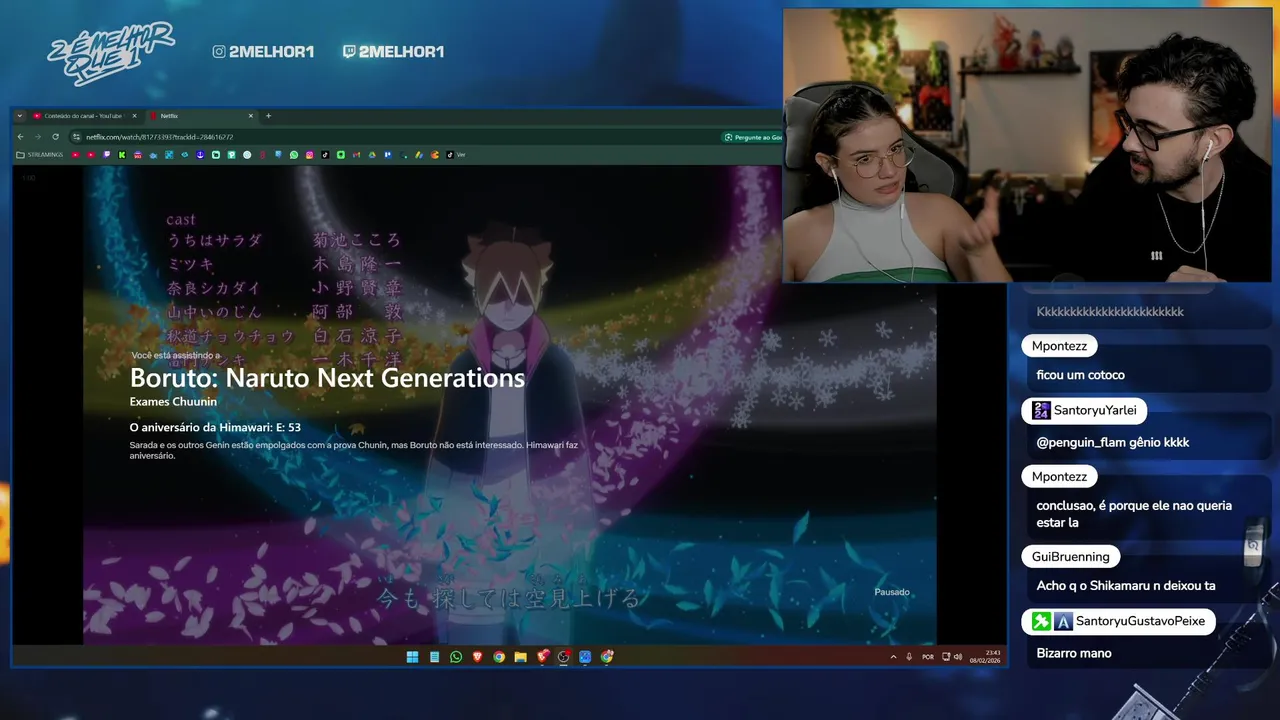Open WhatsApp from the taskbar
The height and width of the screenshot is (720, 1280).
tap(456, 657)
